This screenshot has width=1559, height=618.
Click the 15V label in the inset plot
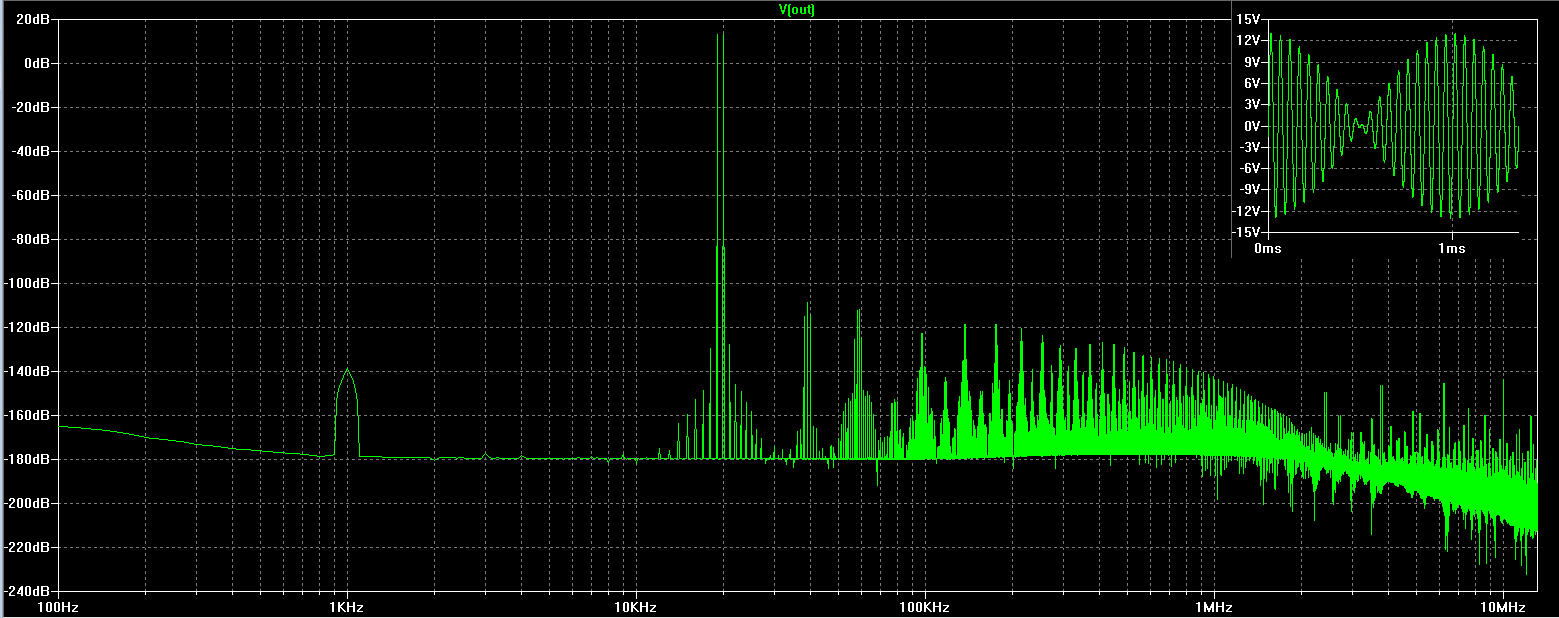point(1246,19)
